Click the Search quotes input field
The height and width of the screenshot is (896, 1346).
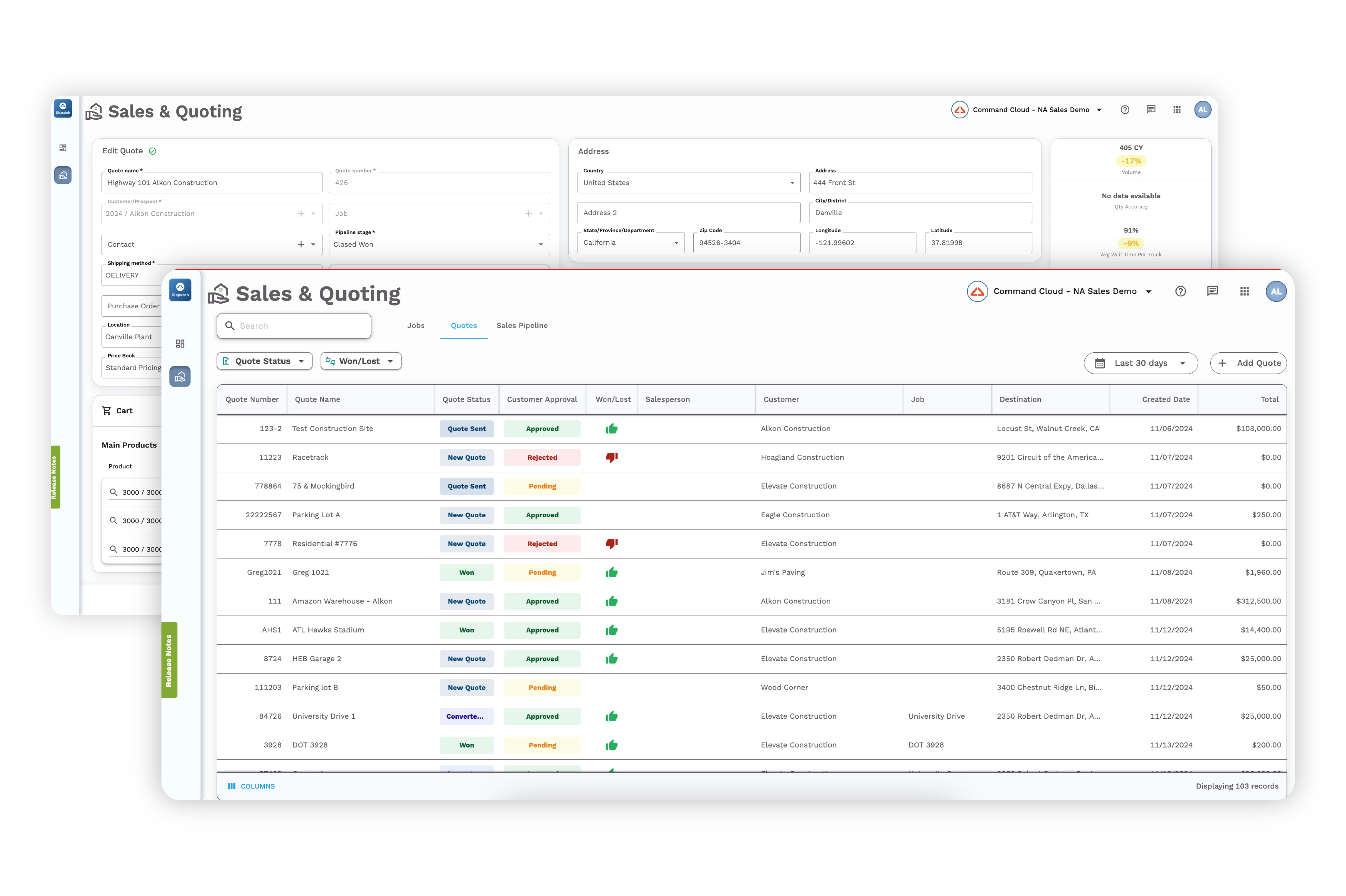click(x=294, y=326)
